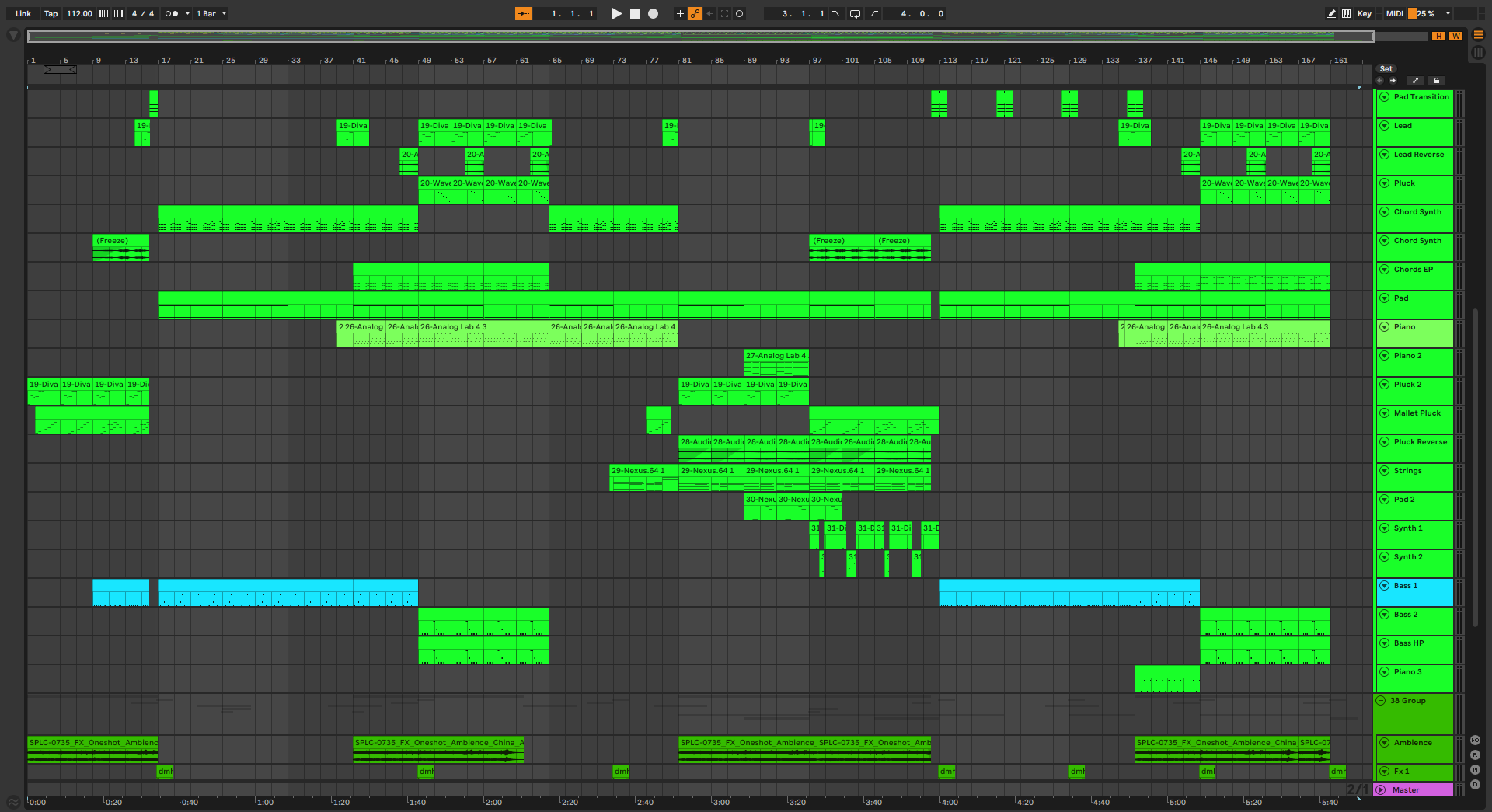Click the H optimize height button
Screen dimensions: 1492x812
pos(1438,37)
